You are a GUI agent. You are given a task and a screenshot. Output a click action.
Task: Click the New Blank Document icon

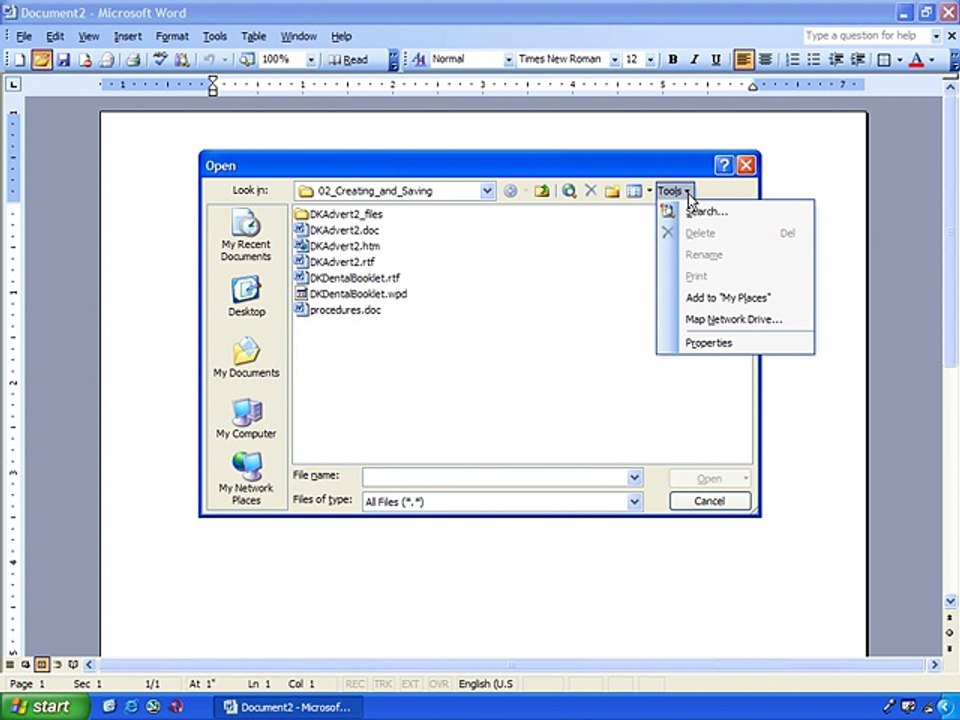tap(20, 59)
